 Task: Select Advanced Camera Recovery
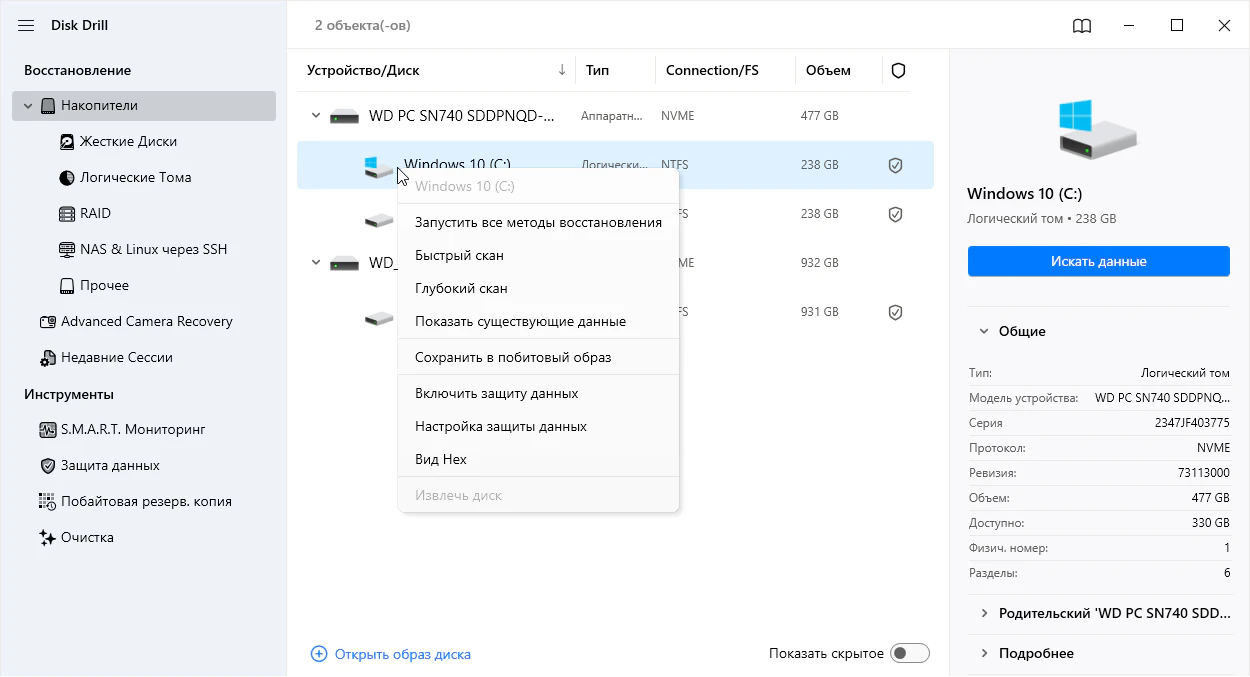[146, 321]
